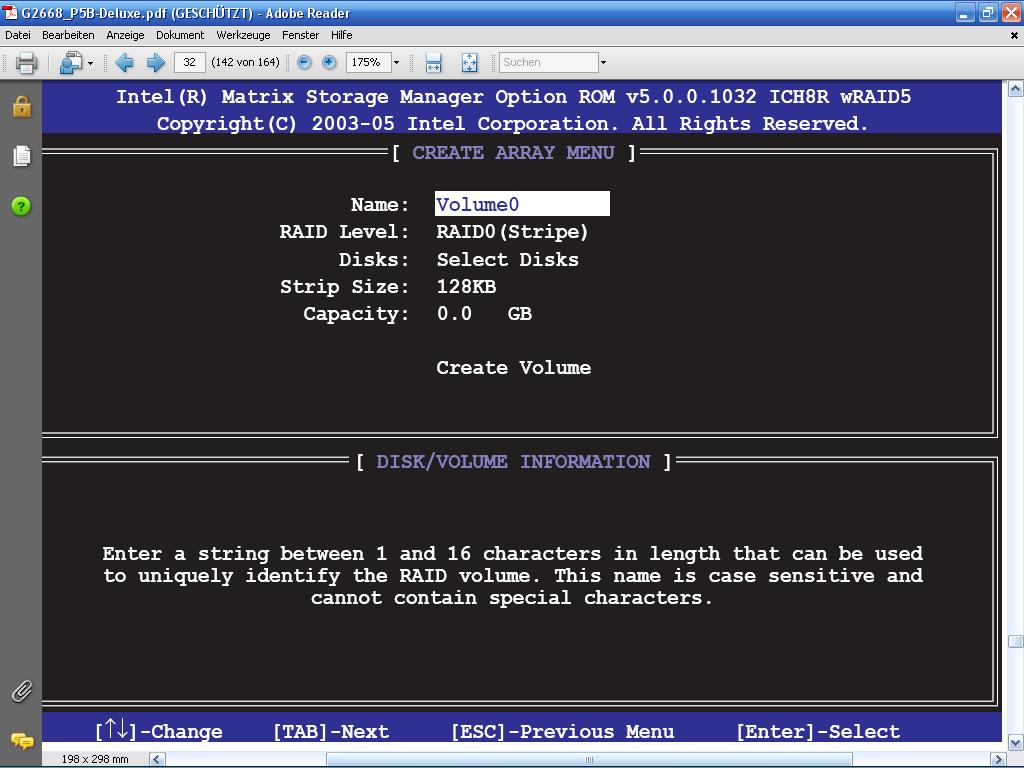Viewport: 1024px width, 768px height.
Task: Click the zoom field showing 175%
Action: [x=368, y=62]
